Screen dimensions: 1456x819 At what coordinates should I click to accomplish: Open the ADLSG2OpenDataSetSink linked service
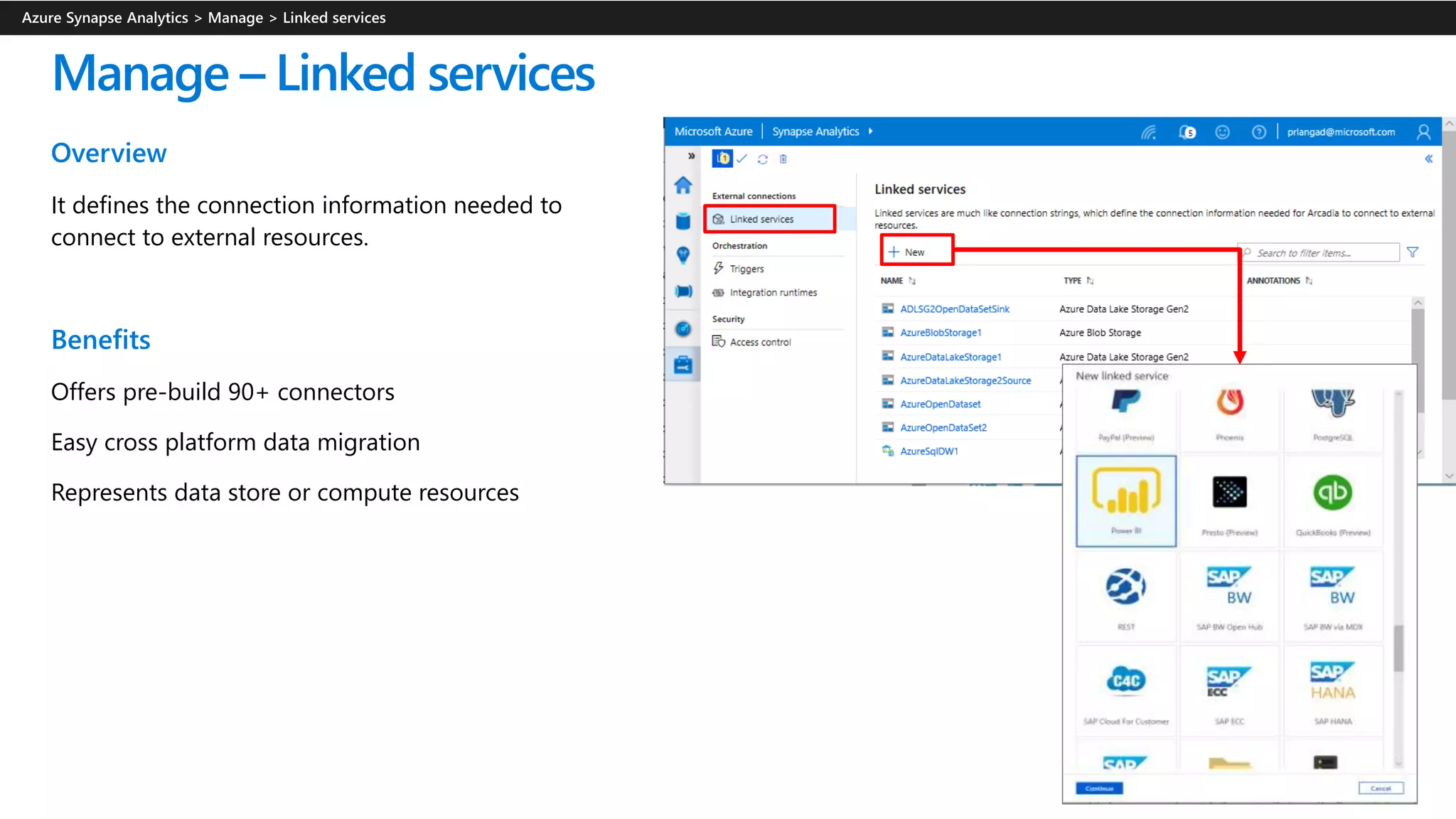click(955, 309)
